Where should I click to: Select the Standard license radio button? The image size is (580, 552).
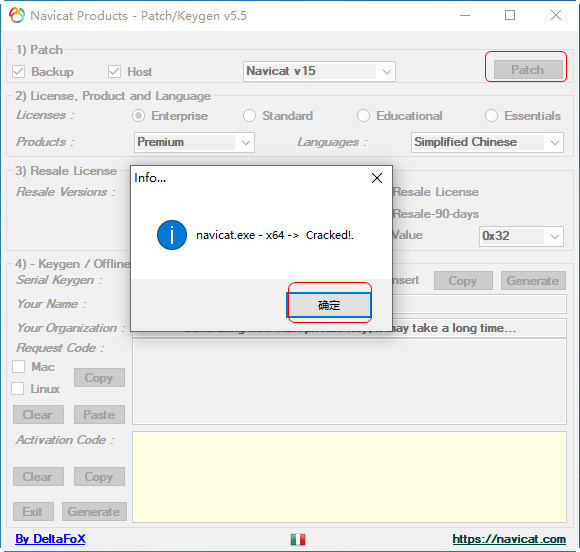point(249,116)
